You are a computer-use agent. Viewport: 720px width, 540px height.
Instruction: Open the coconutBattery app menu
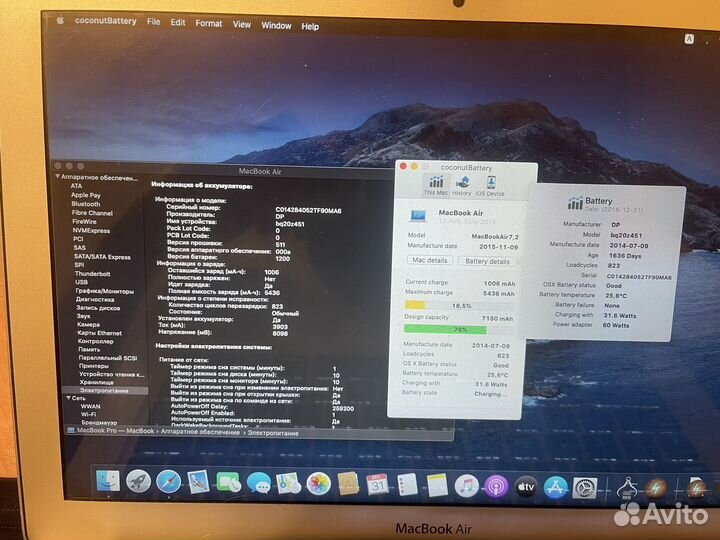(106, 21)
